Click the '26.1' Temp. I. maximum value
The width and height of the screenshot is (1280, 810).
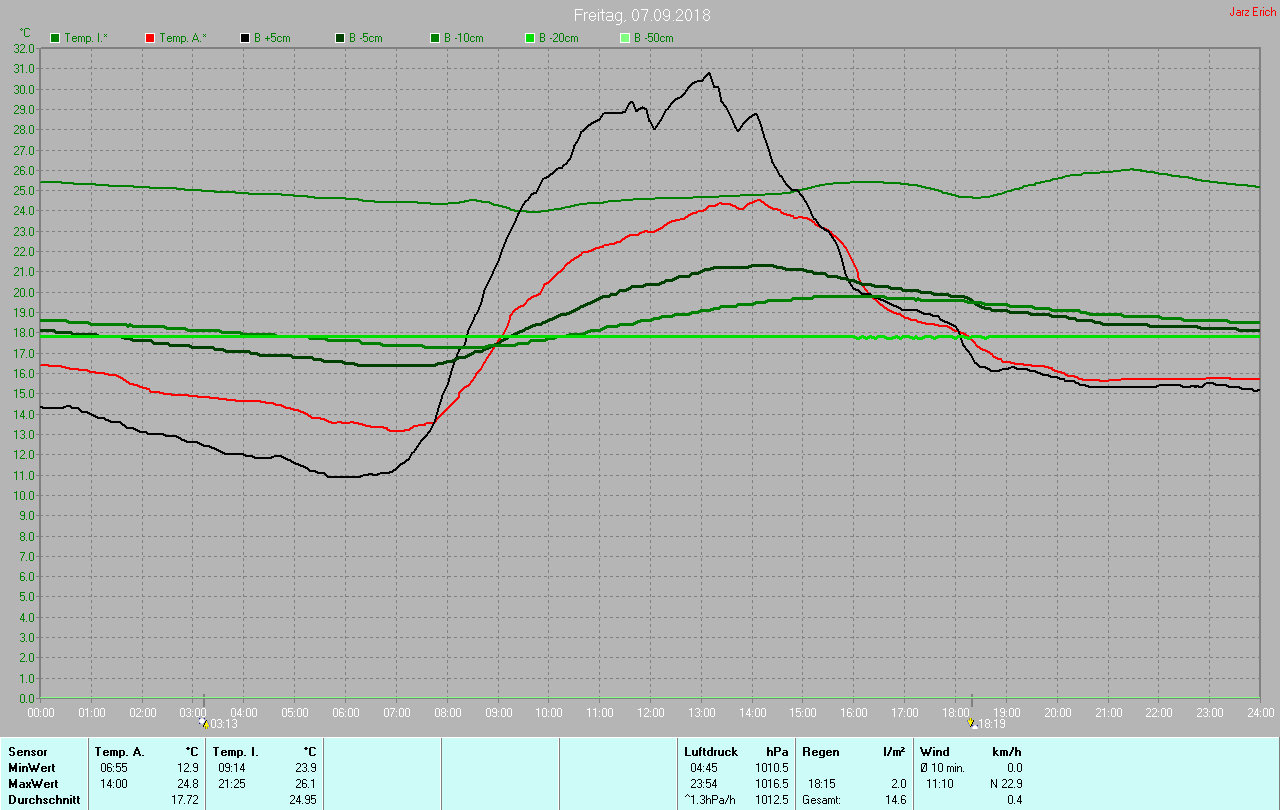[306, 784]
